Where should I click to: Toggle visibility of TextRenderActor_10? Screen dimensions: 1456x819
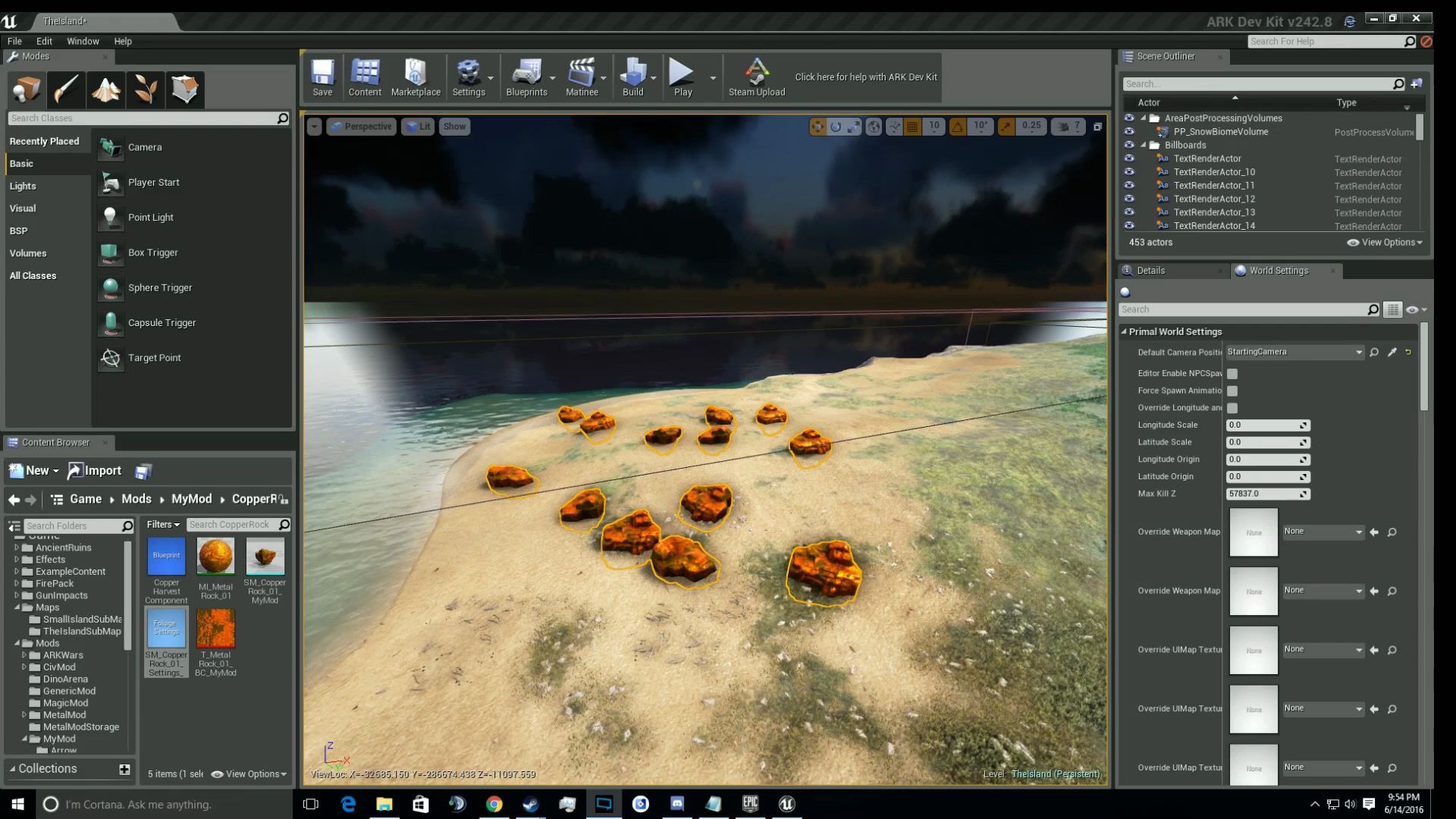point(1129,172)
